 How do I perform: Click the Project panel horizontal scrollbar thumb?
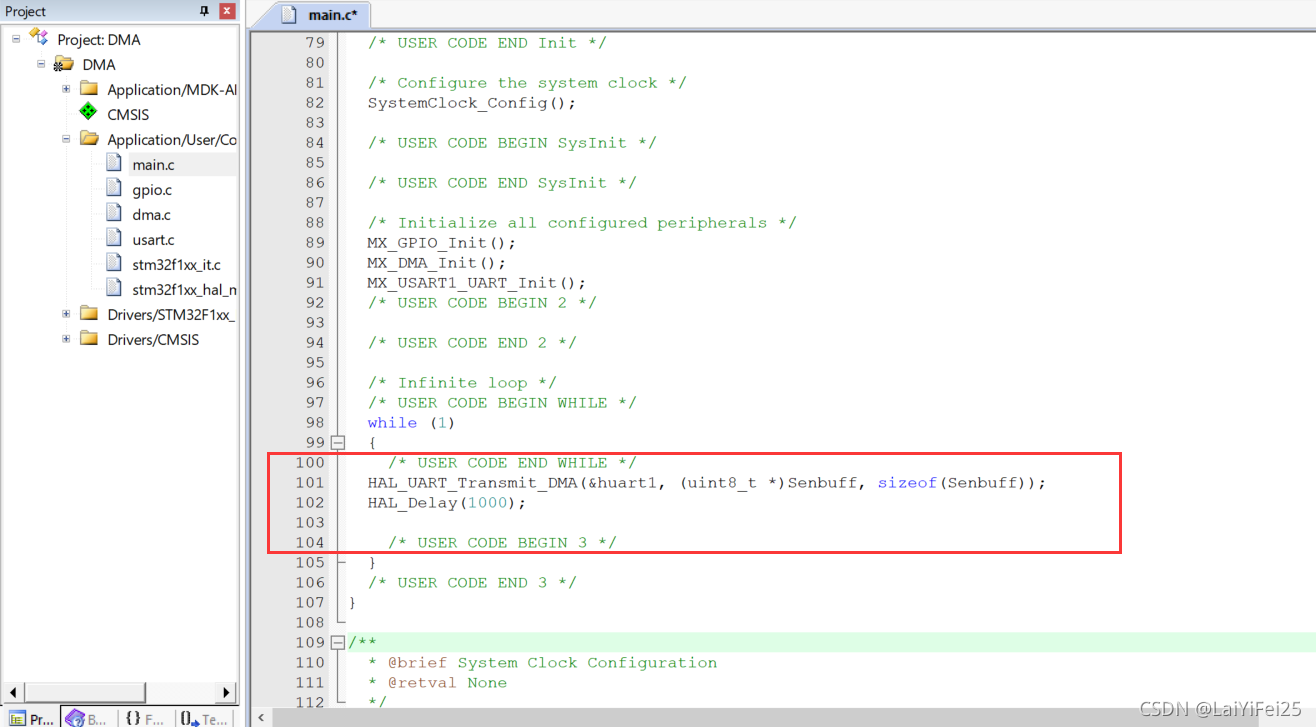[83, 692]
